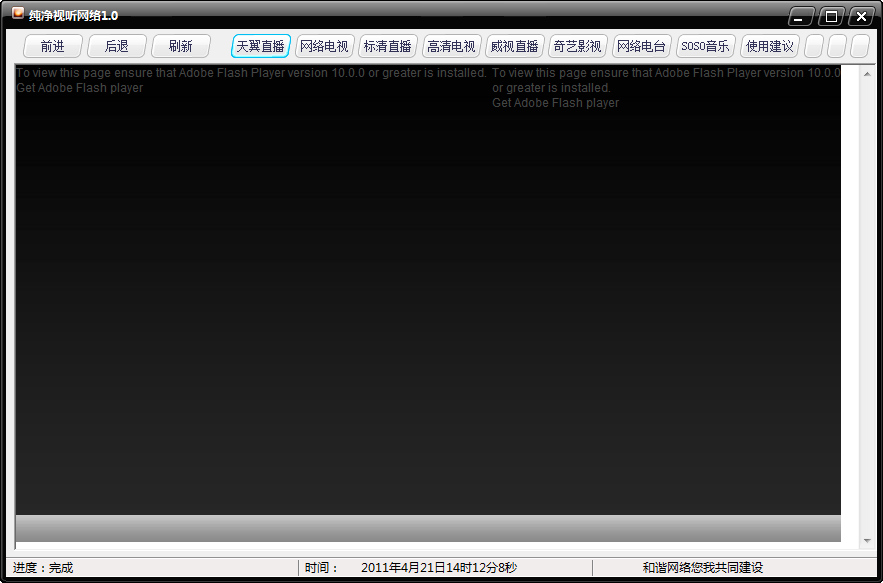Switch to 威视直播 broadcast channel
The width and height of the screenshot is (883, 583).
click(514, 45)
